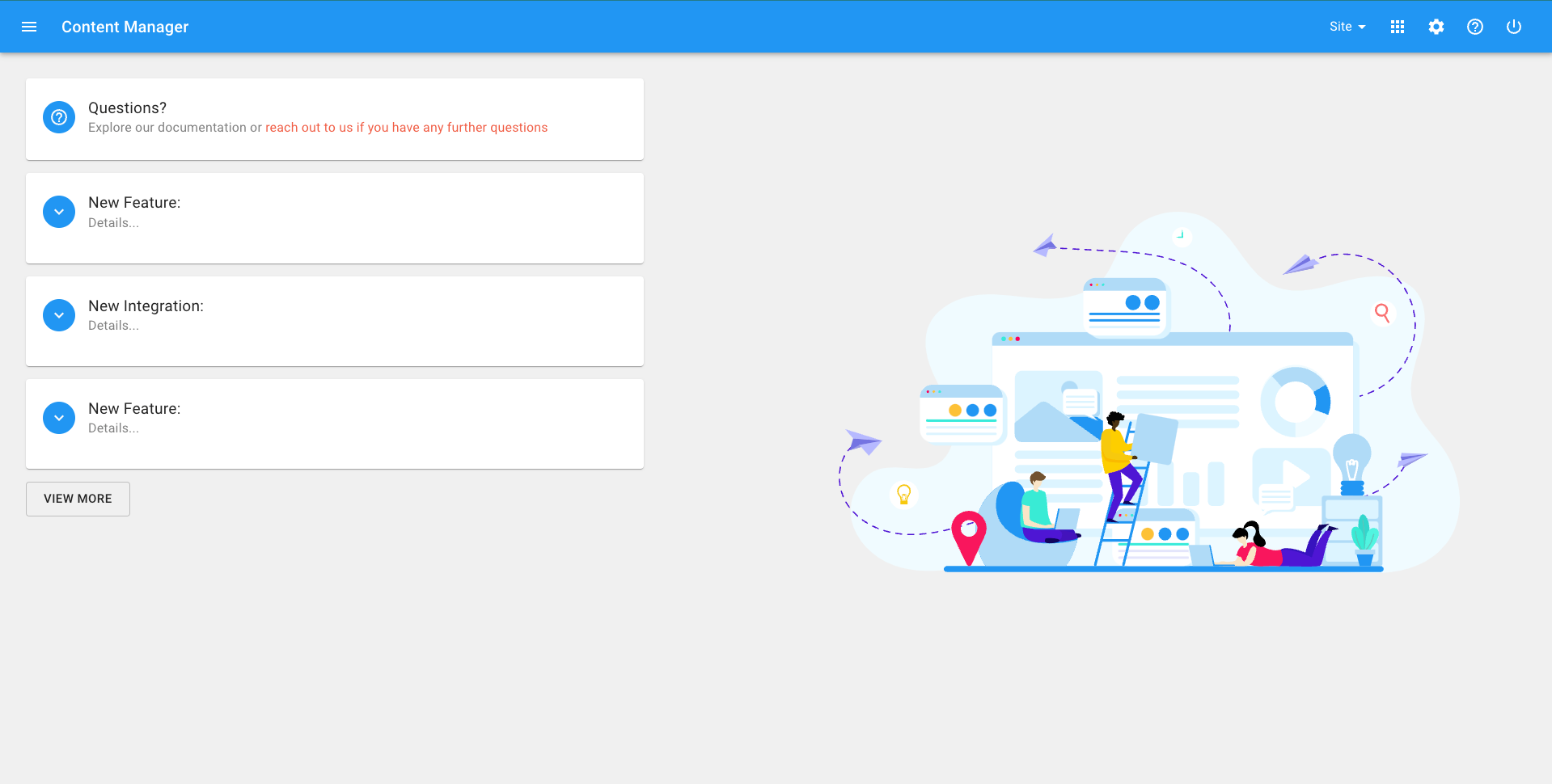Click Details text under New Integration

[x=113, y=326]
